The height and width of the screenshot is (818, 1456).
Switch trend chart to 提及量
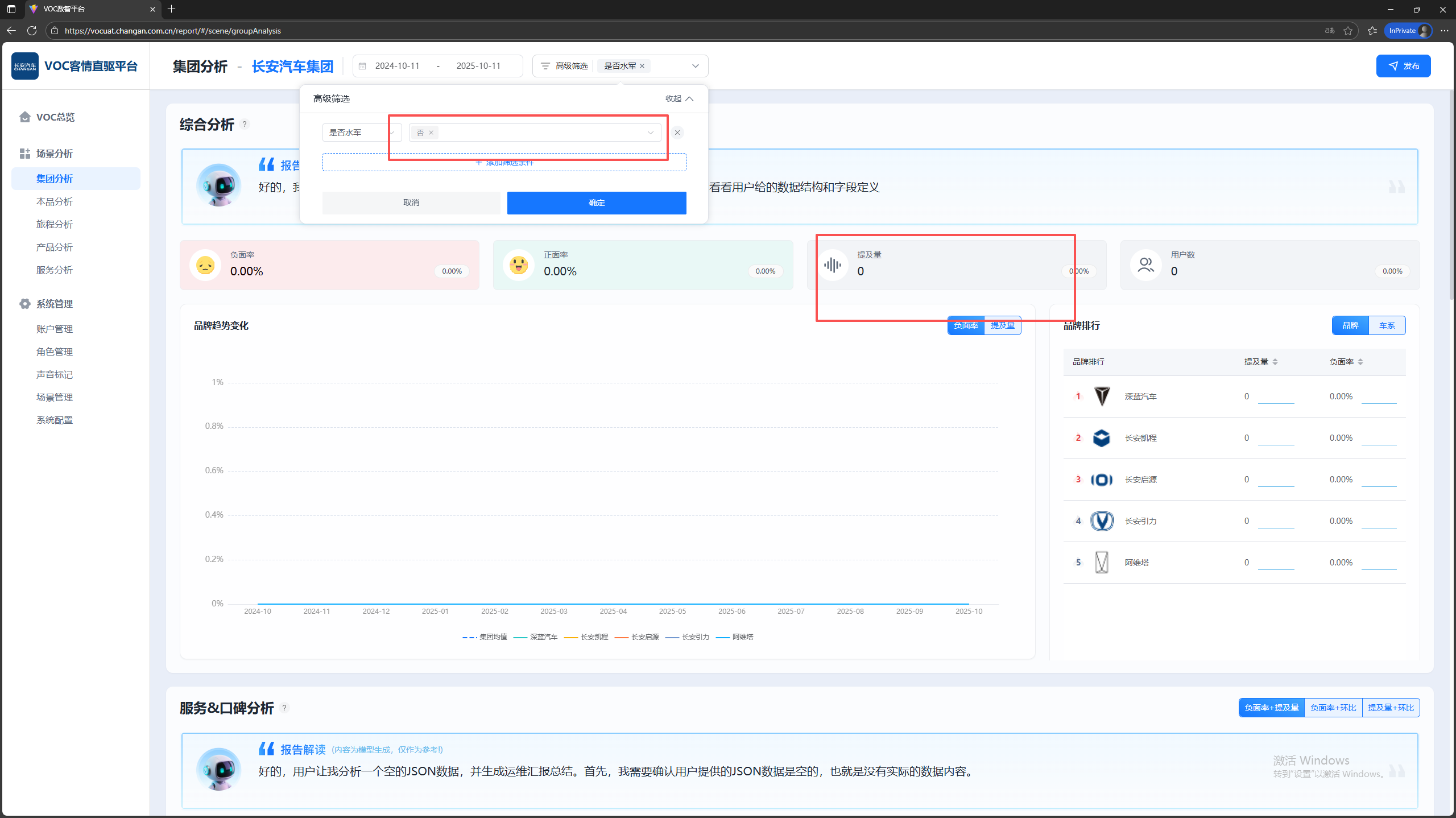pos(1002,325)
